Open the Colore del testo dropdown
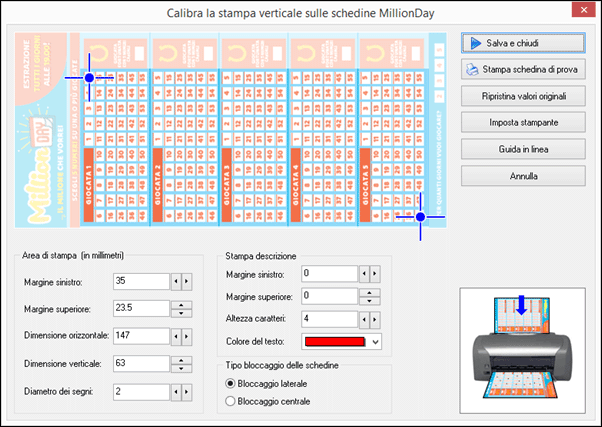 pyautogui.click(x=375, y=342)
